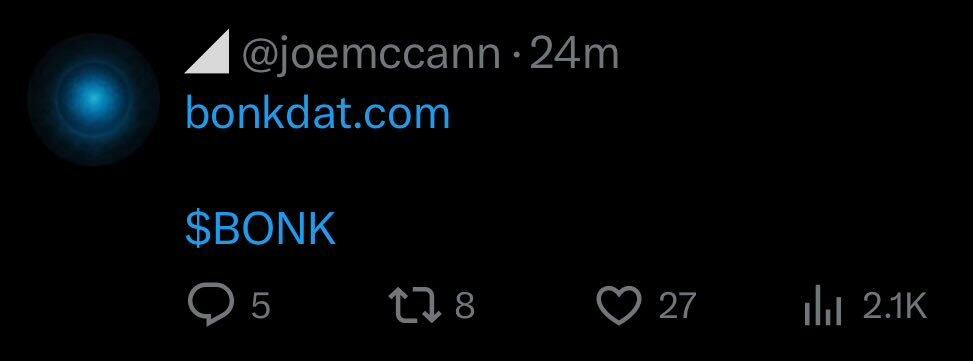This screenshot has width=973, height=361.
Task: Click the $BONK cashtag
Action: click(x=261, y=228)
